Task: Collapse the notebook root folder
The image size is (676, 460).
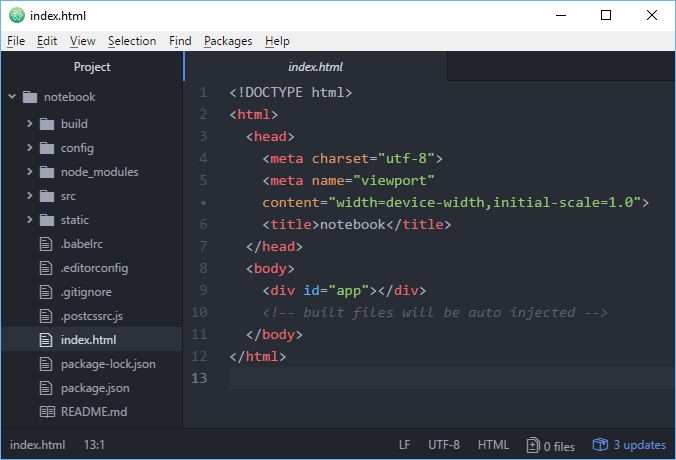Action: coord(12,98)
